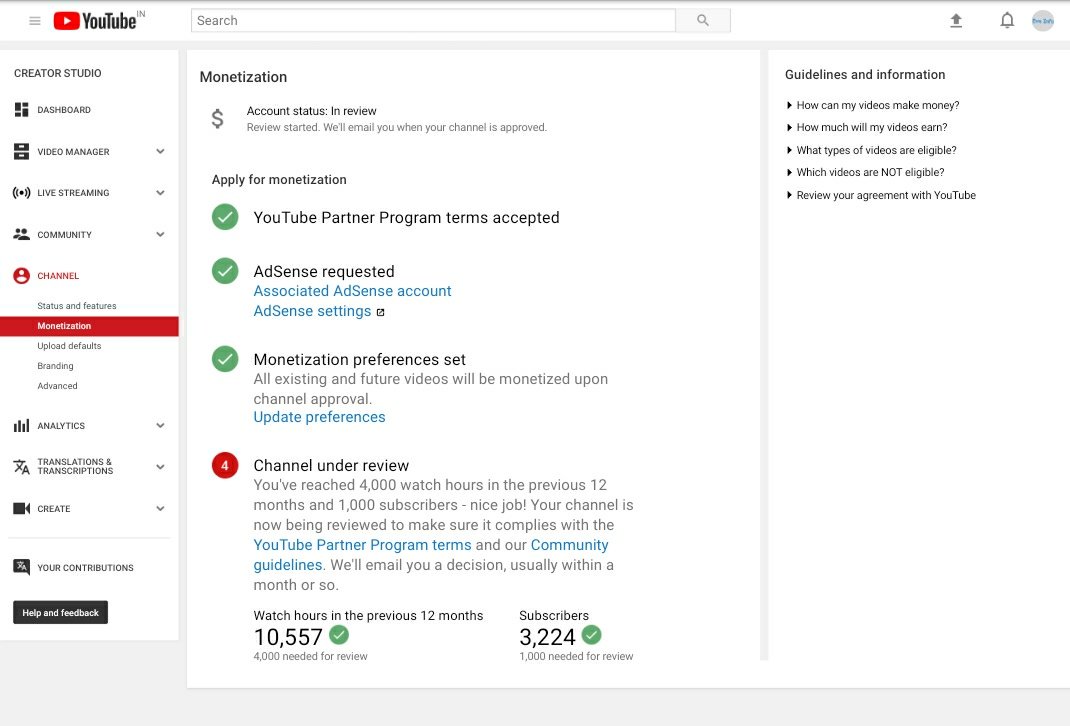The width and height of the screenshot is (1070, 726).
Task: Click the Help and feedback button
Action: coord(61,612)
